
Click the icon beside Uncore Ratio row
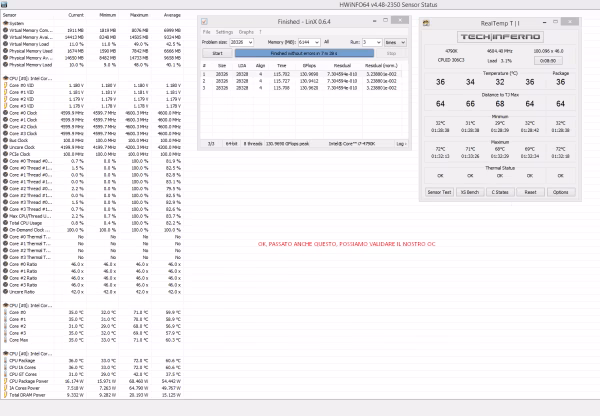(5, 292)
